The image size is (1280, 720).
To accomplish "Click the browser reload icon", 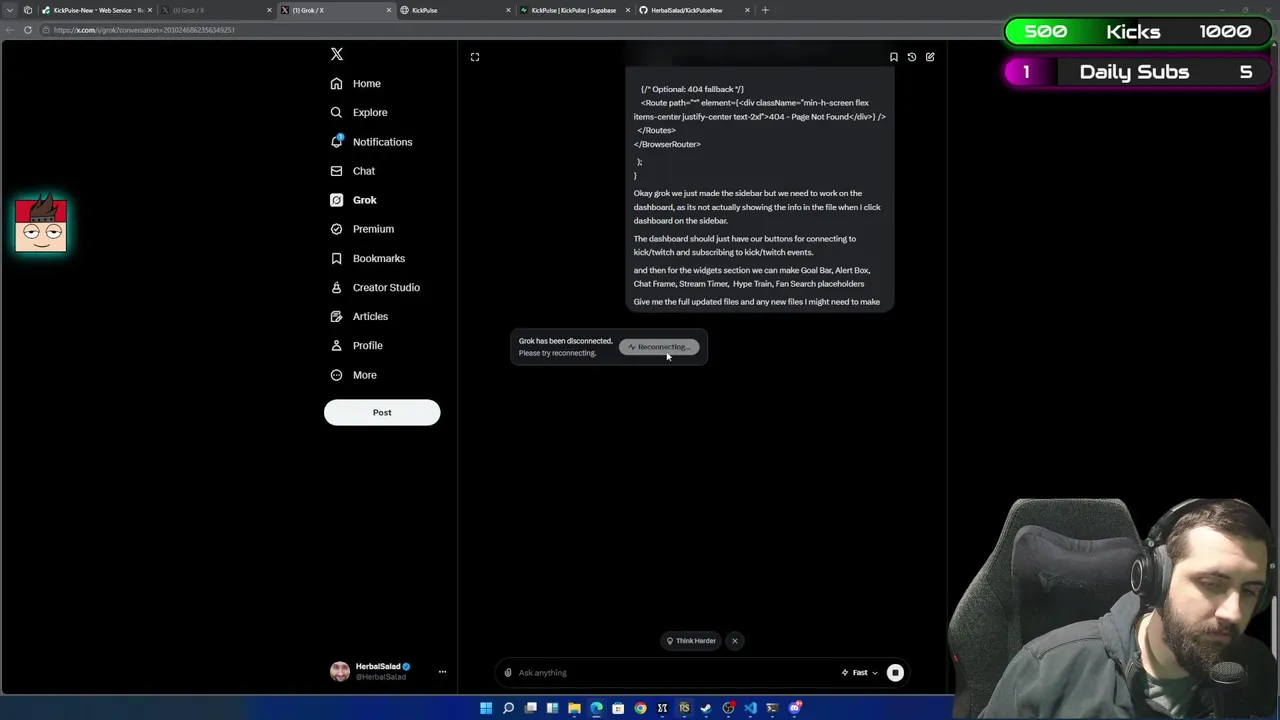I will tap(28, 30).
